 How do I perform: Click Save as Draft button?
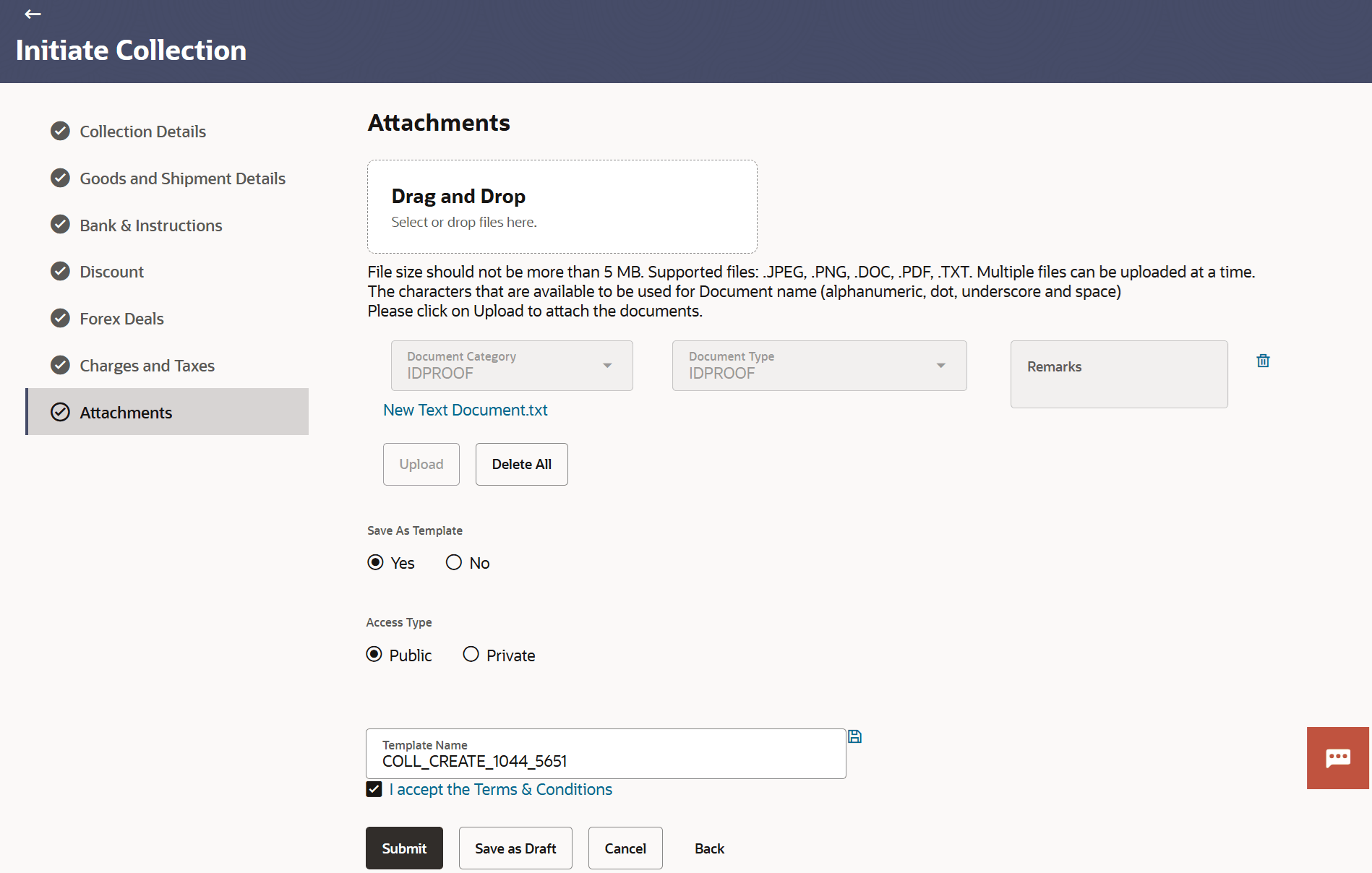pos(515,848)
